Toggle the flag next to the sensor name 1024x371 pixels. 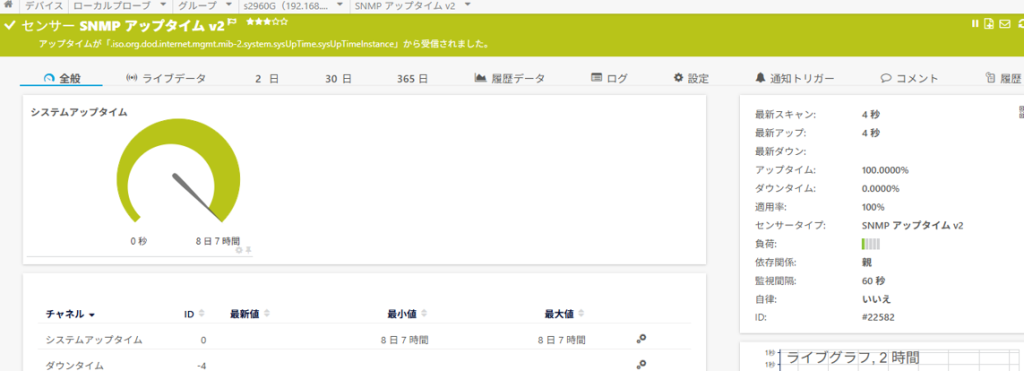[232, 23]
